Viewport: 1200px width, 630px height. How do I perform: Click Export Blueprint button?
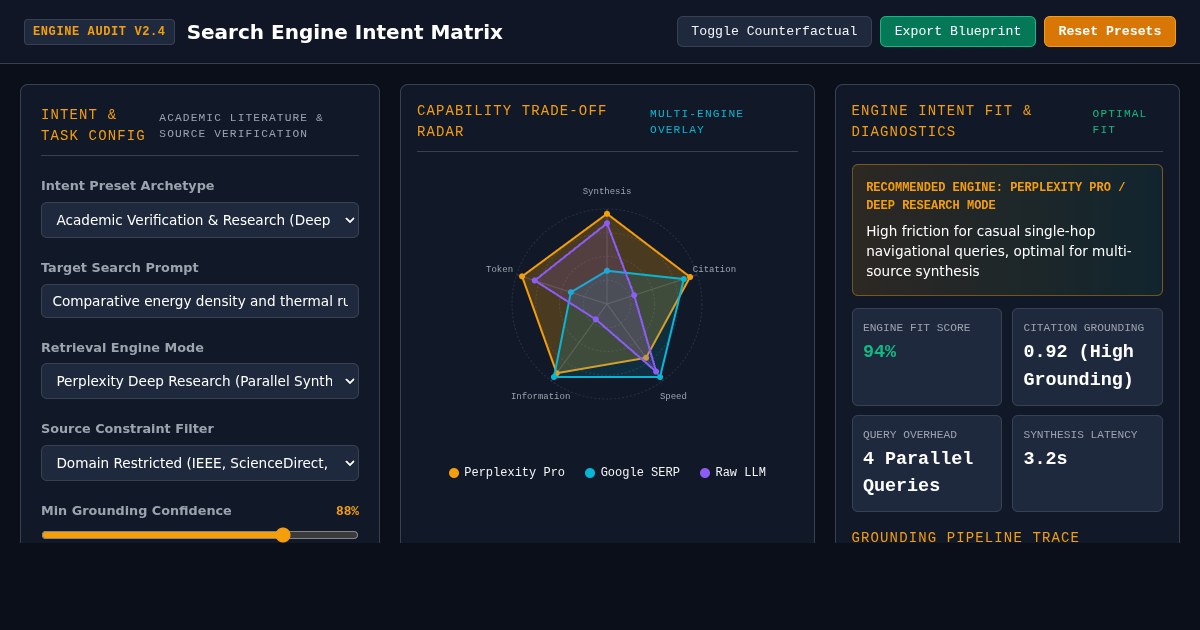pos(958,31)
